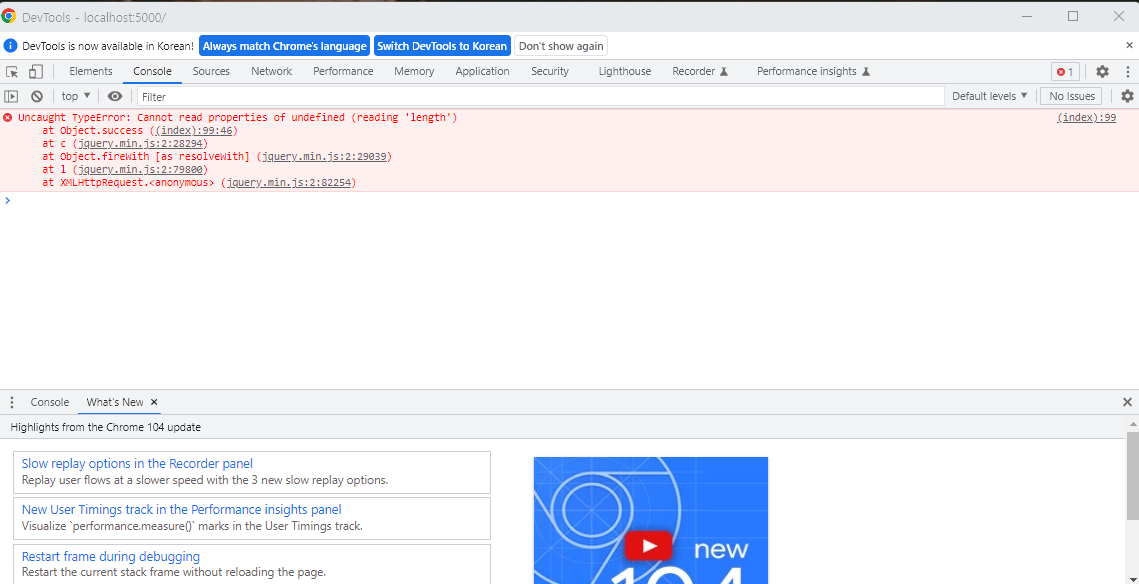Maximize the DevTools window
The width and height of the screenshot is (1139, 584).
click(1073, 16)
